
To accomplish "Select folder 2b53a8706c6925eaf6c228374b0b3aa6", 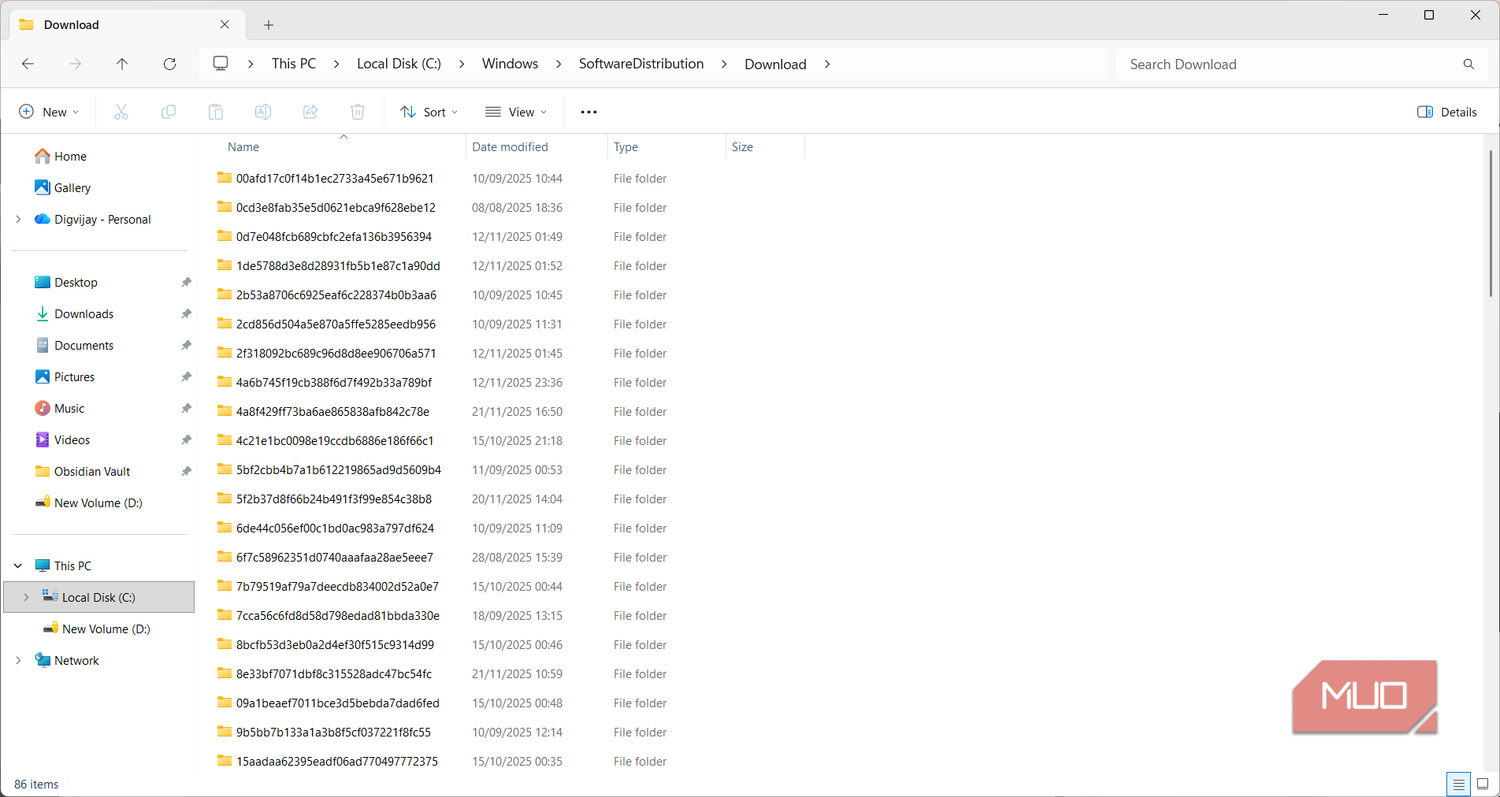I will (x=336, y=295).
